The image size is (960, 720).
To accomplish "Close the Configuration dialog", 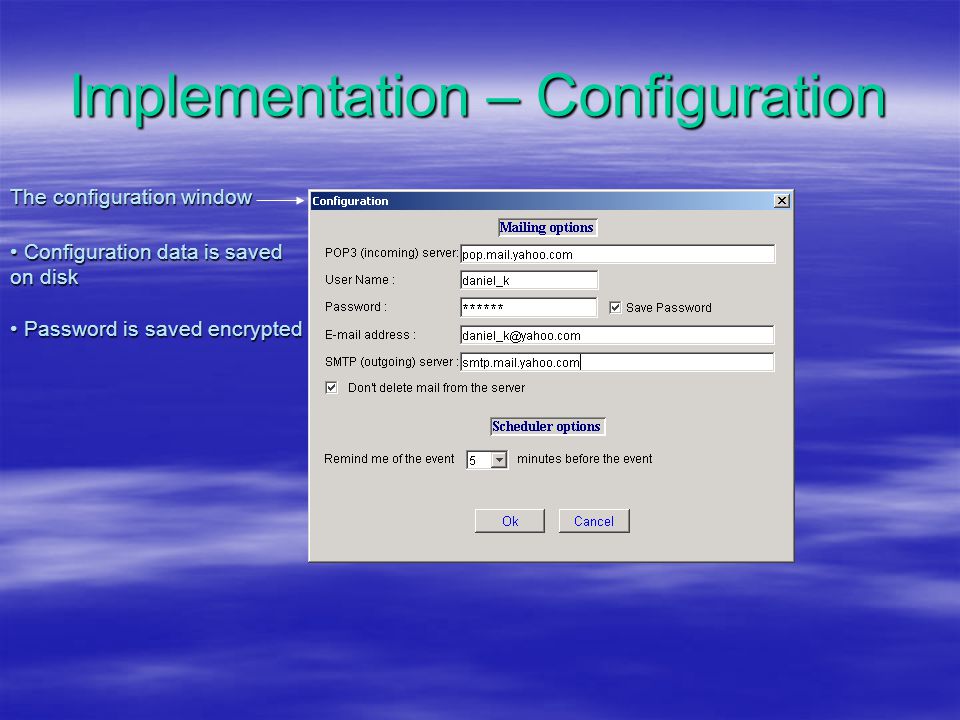I will [x=782, y=201].
